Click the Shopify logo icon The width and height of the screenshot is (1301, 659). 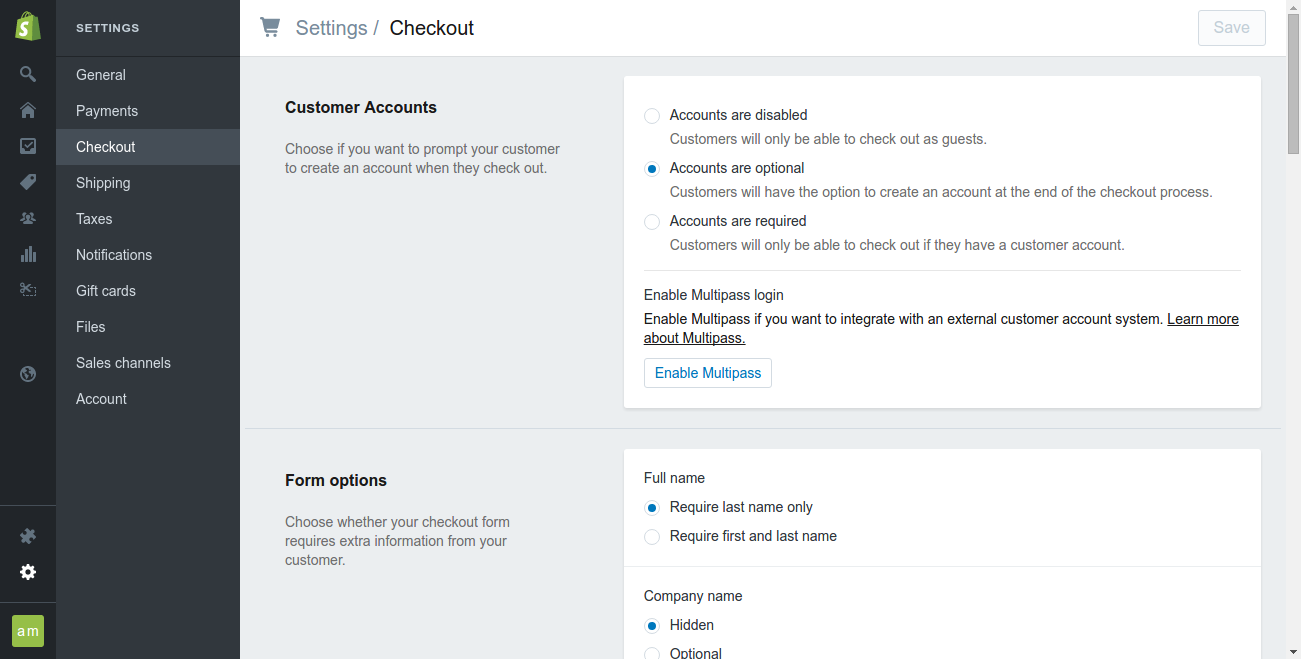click(28, 27)
